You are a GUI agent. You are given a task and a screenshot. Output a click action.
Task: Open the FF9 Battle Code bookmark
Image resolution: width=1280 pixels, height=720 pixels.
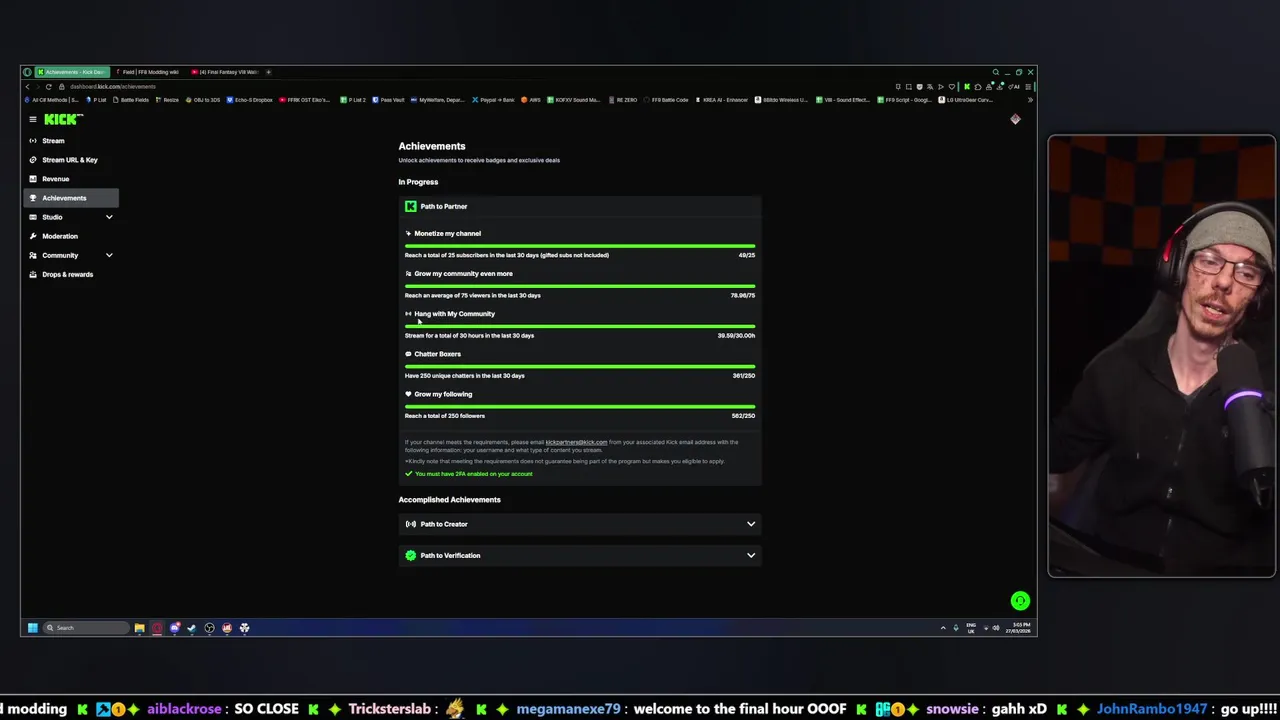(666, 100)
